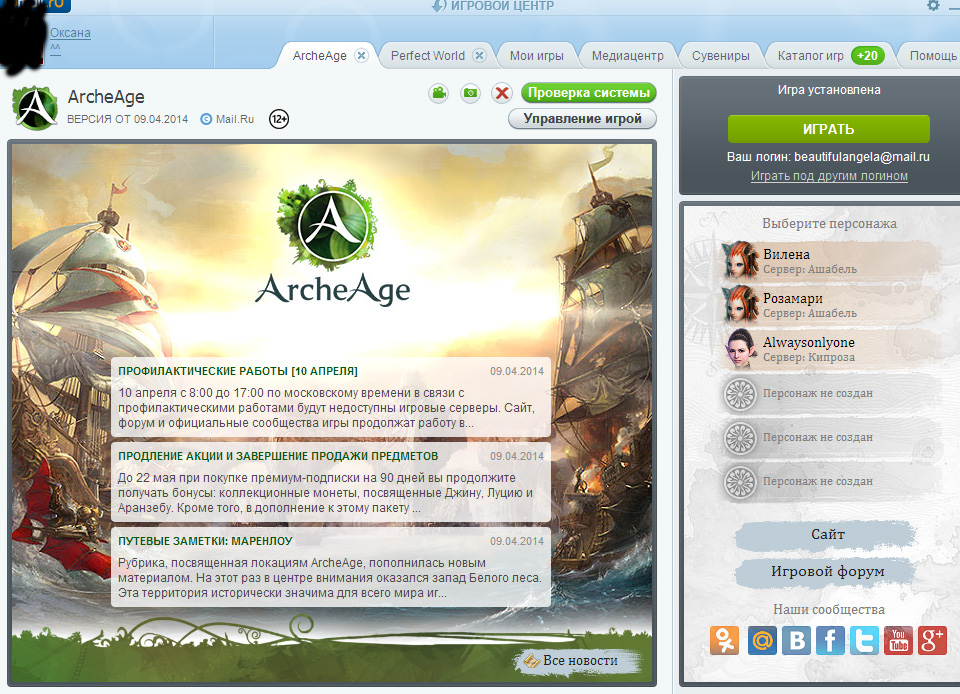This screenshot has height=694, width=960.
Task: Click the large ArcheAge banner logo
Action: click(332, 243)
